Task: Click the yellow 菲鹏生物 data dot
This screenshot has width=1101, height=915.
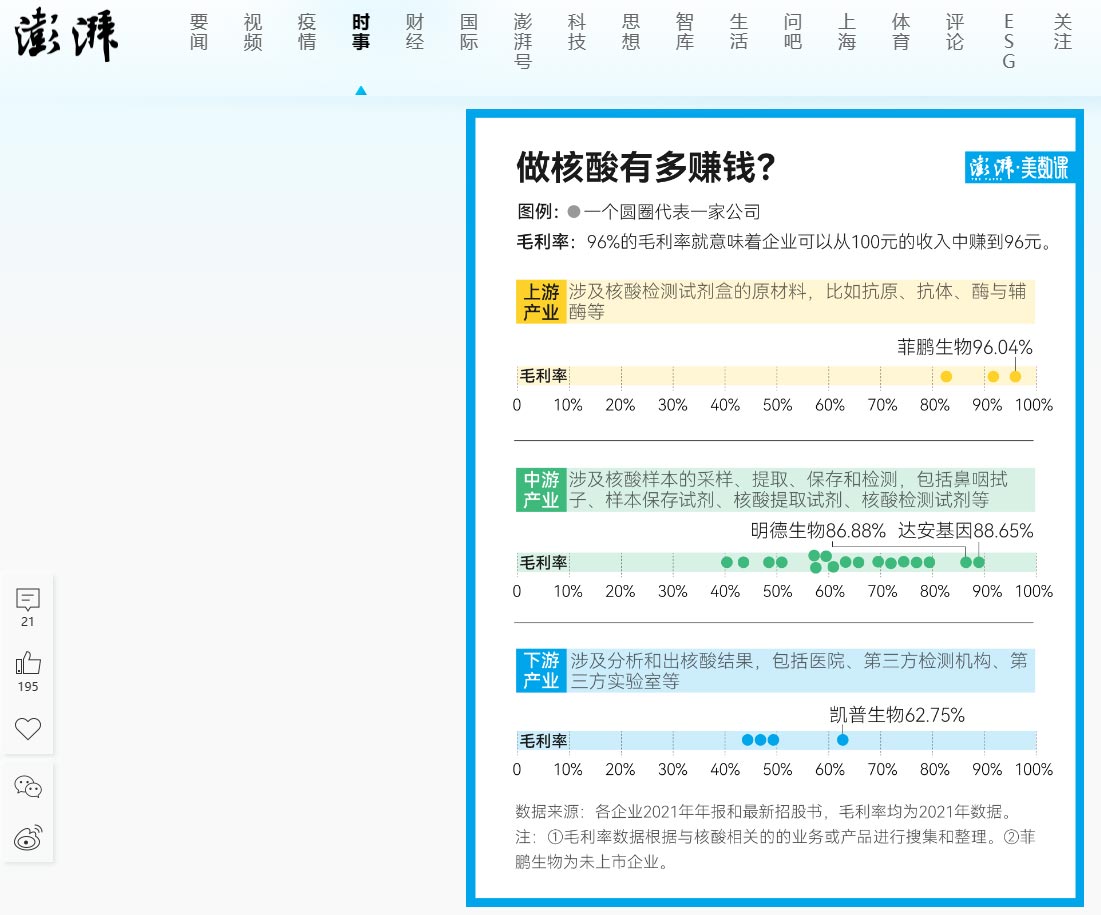Action: pos(1015,376)
